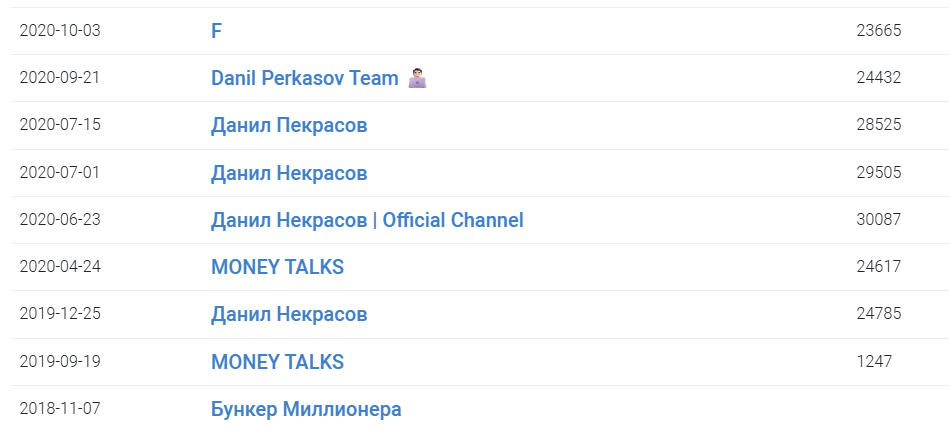Open Данил Некрасов link dated 2019-12-25
Viewport: 949px width, 447px height.
click(x=289, y=314)
